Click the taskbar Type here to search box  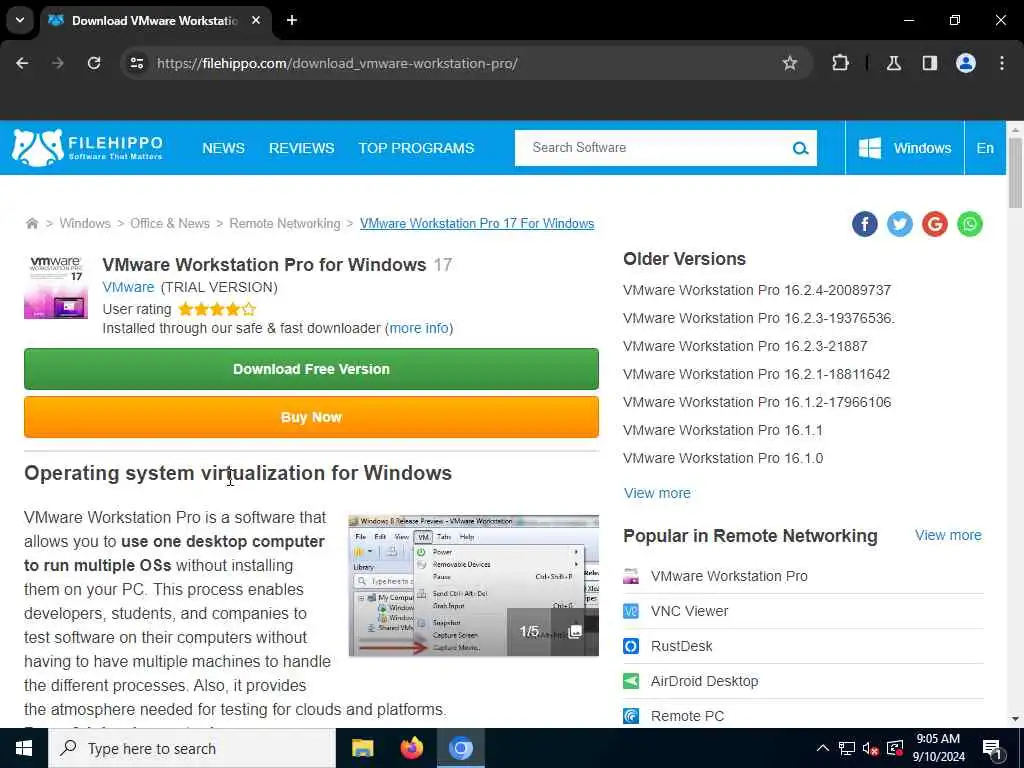tap(192, 748)
